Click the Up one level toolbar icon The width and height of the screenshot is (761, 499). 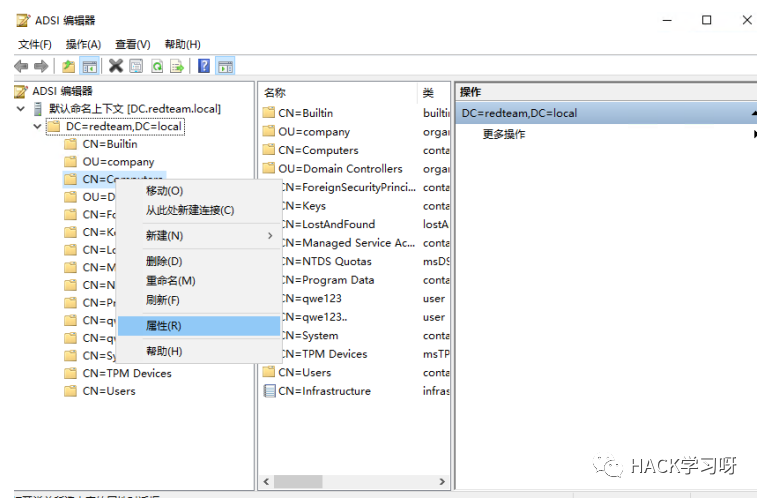pos(68,66)
